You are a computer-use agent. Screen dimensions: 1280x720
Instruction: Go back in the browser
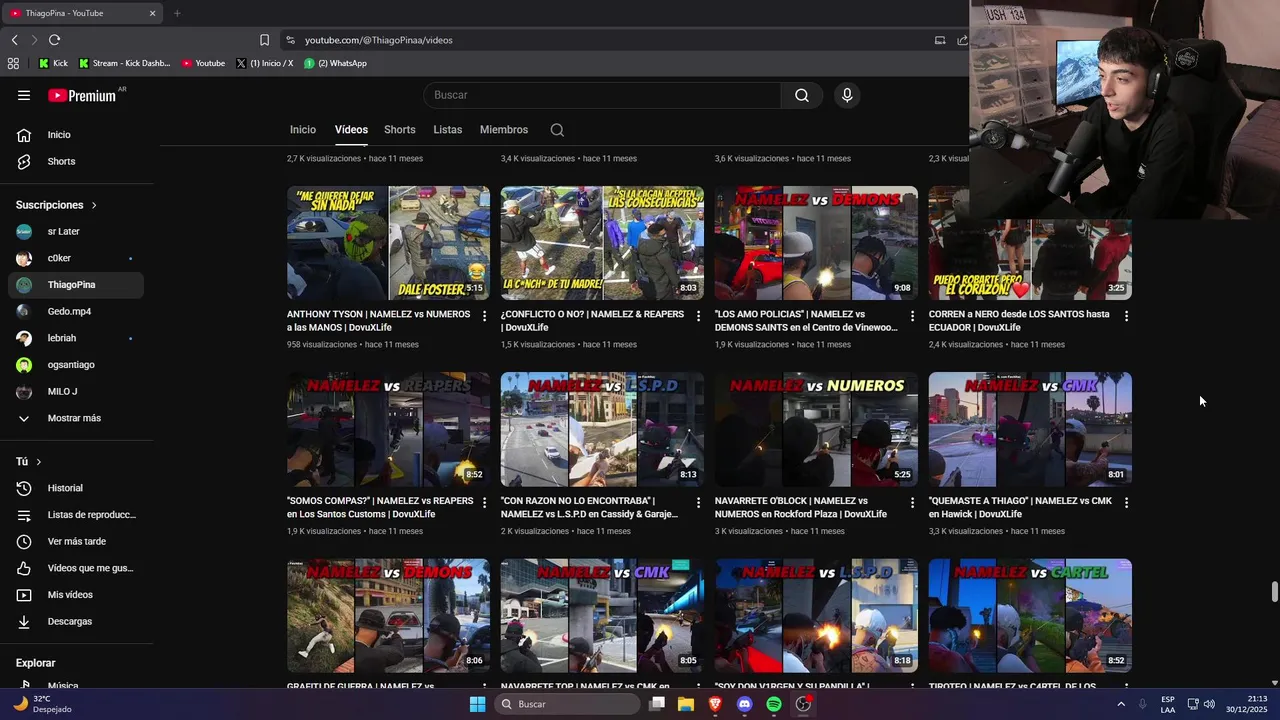[14, 40]
